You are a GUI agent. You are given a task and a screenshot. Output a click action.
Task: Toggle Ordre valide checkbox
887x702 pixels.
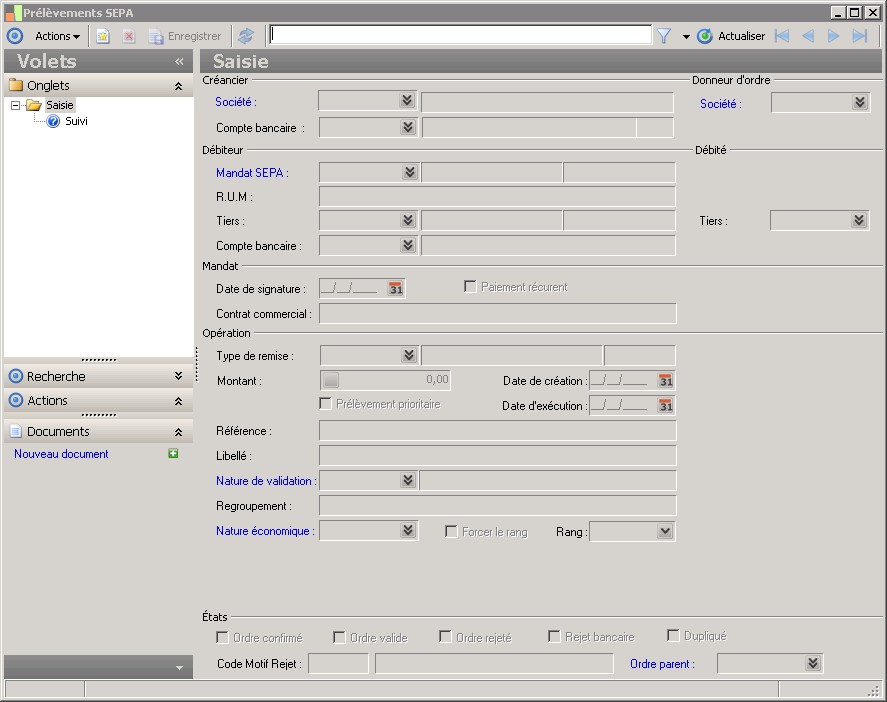(x=339, y=637)
